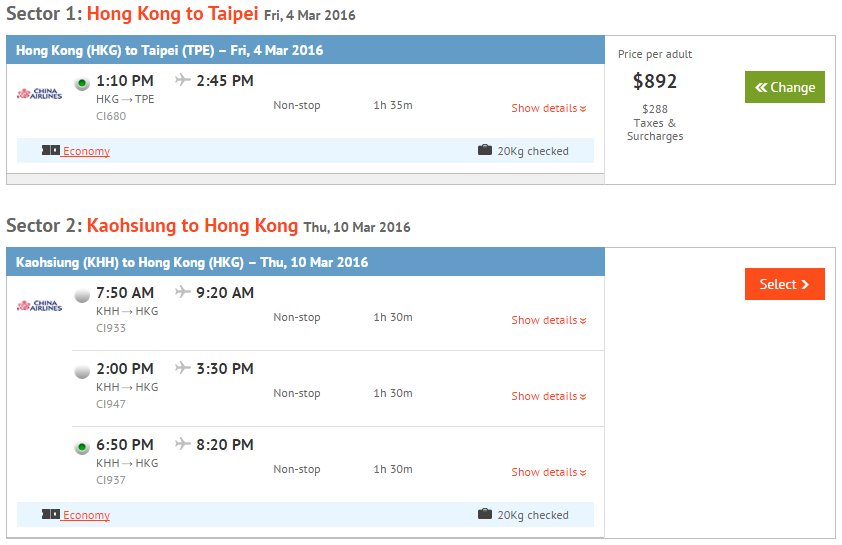Open the Economy link in Sector 1
Screen dimensions: 842x545
86,151
